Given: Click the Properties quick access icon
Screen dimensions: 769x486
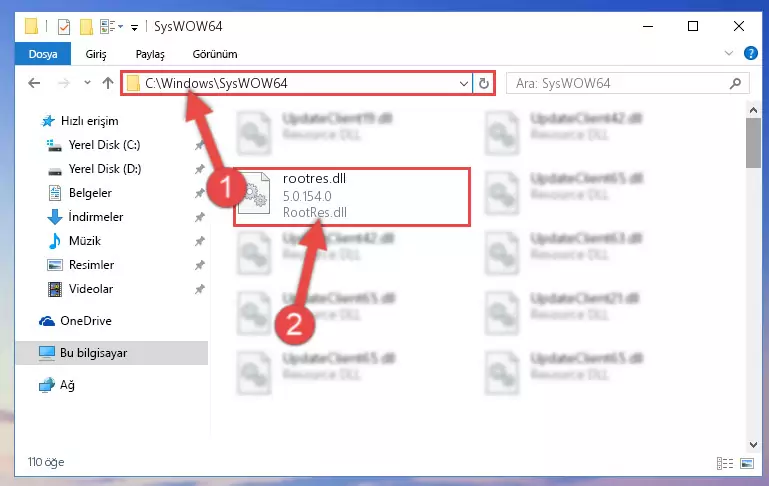Looking at the screenshot, I should pyautogui.click(x=64, y=26).
